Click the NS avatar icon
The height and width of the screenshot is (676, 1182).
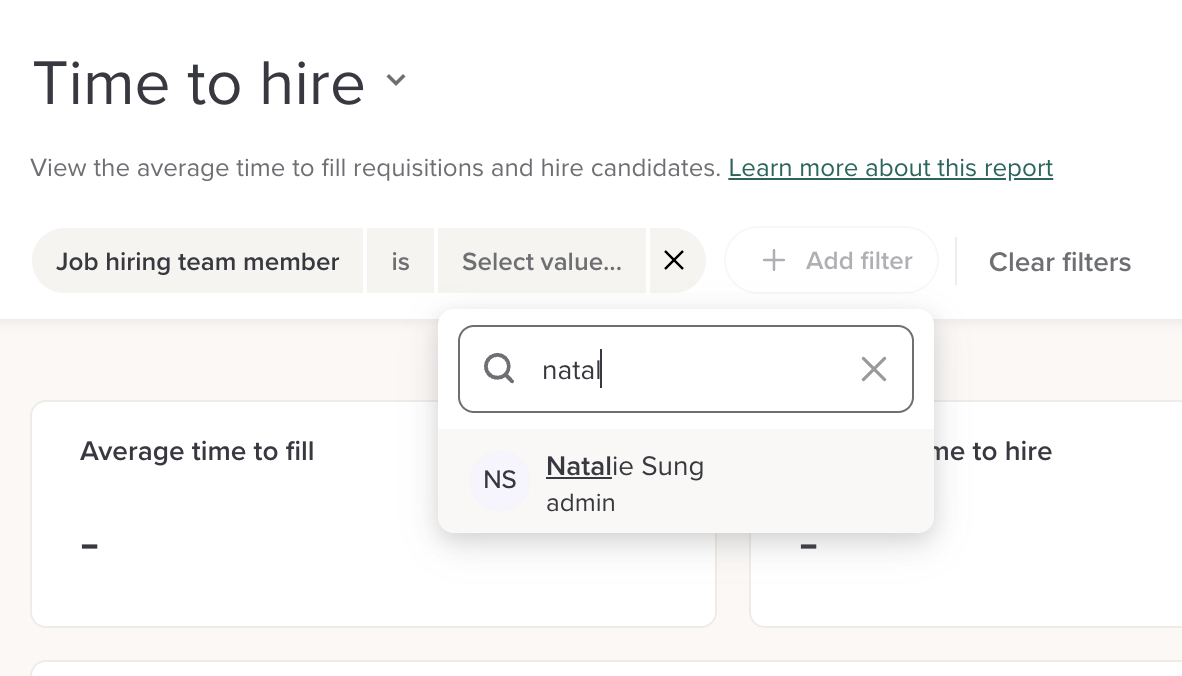500,480
